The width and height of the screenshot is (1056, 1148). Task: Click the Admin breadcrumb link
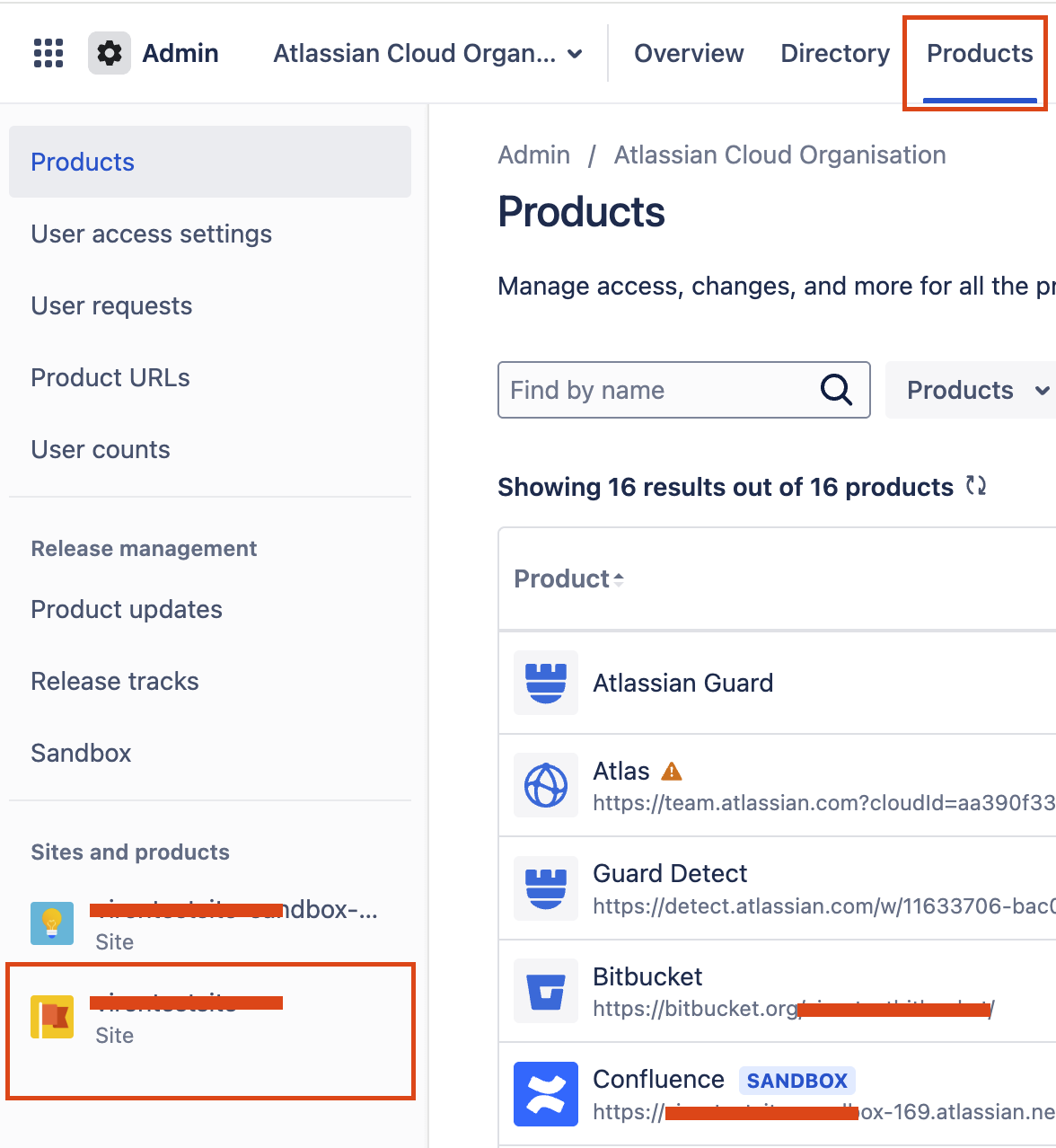(x=534, y=155)
